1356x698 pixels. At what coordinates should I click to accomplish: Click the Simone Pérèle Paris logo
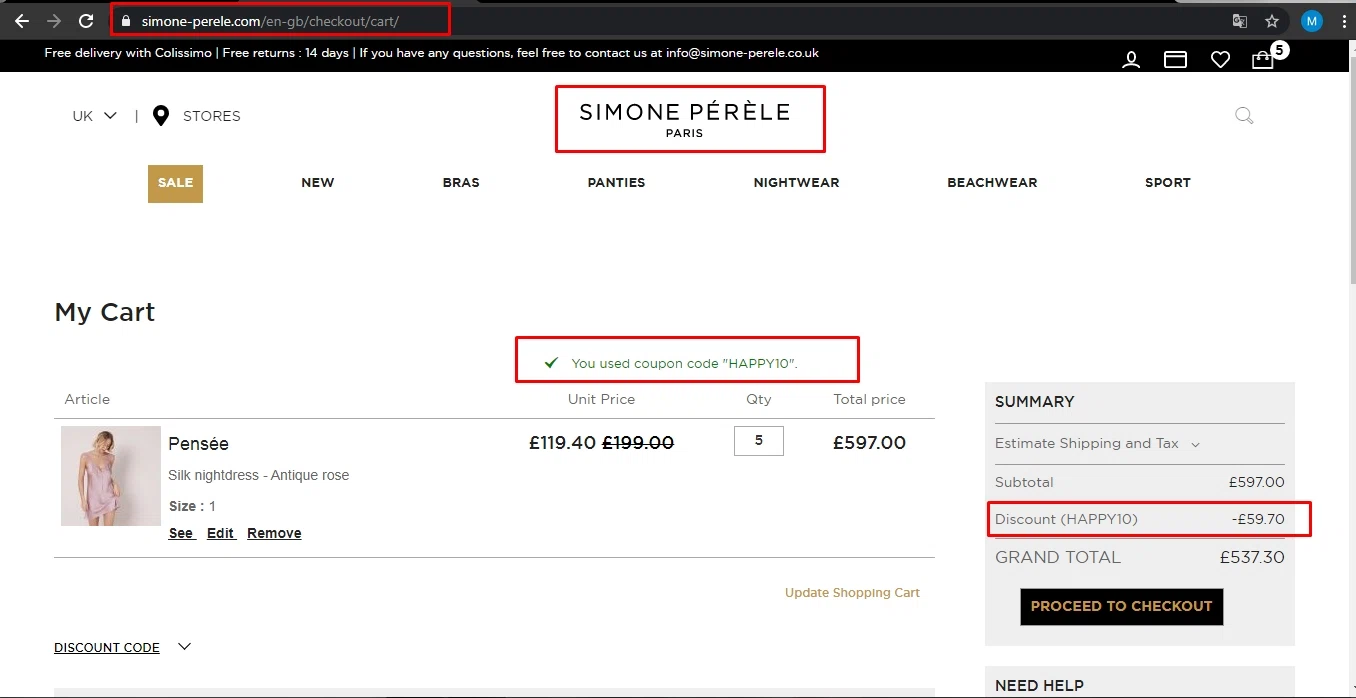(685, 118)
